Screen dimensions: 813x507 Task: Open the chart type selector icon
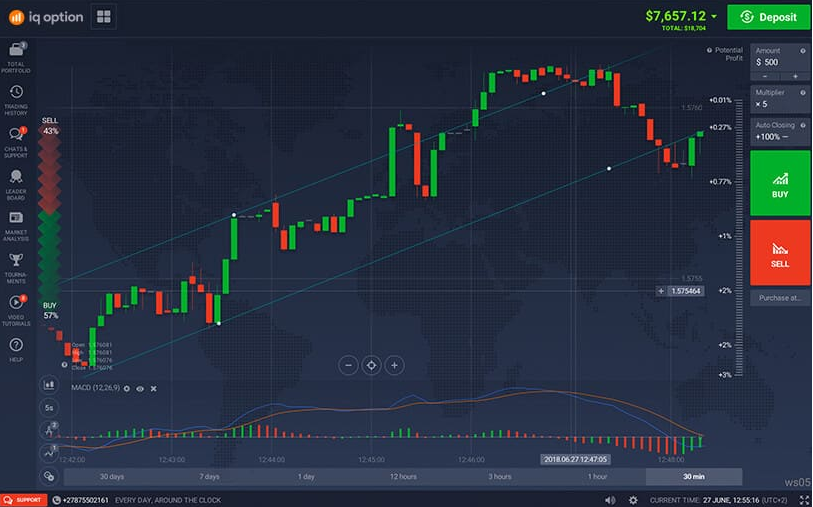tap(48, 383)
